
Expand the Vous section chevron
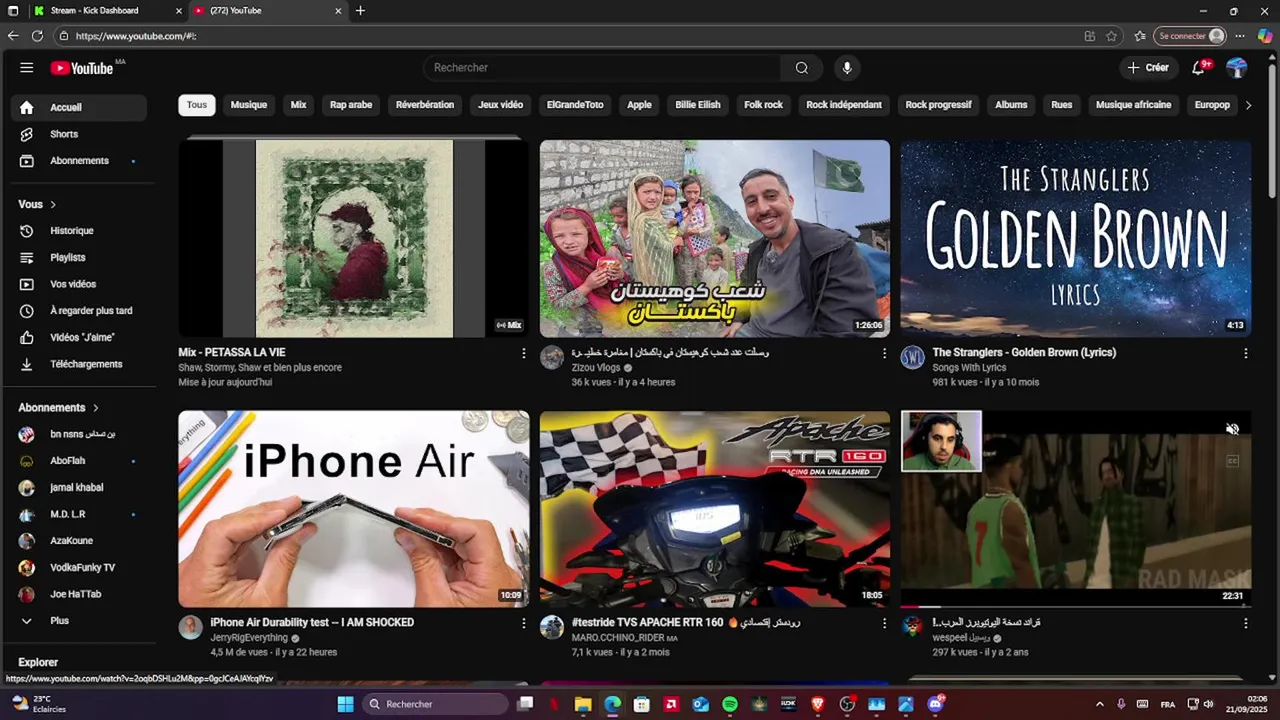[x=53, y=205]
